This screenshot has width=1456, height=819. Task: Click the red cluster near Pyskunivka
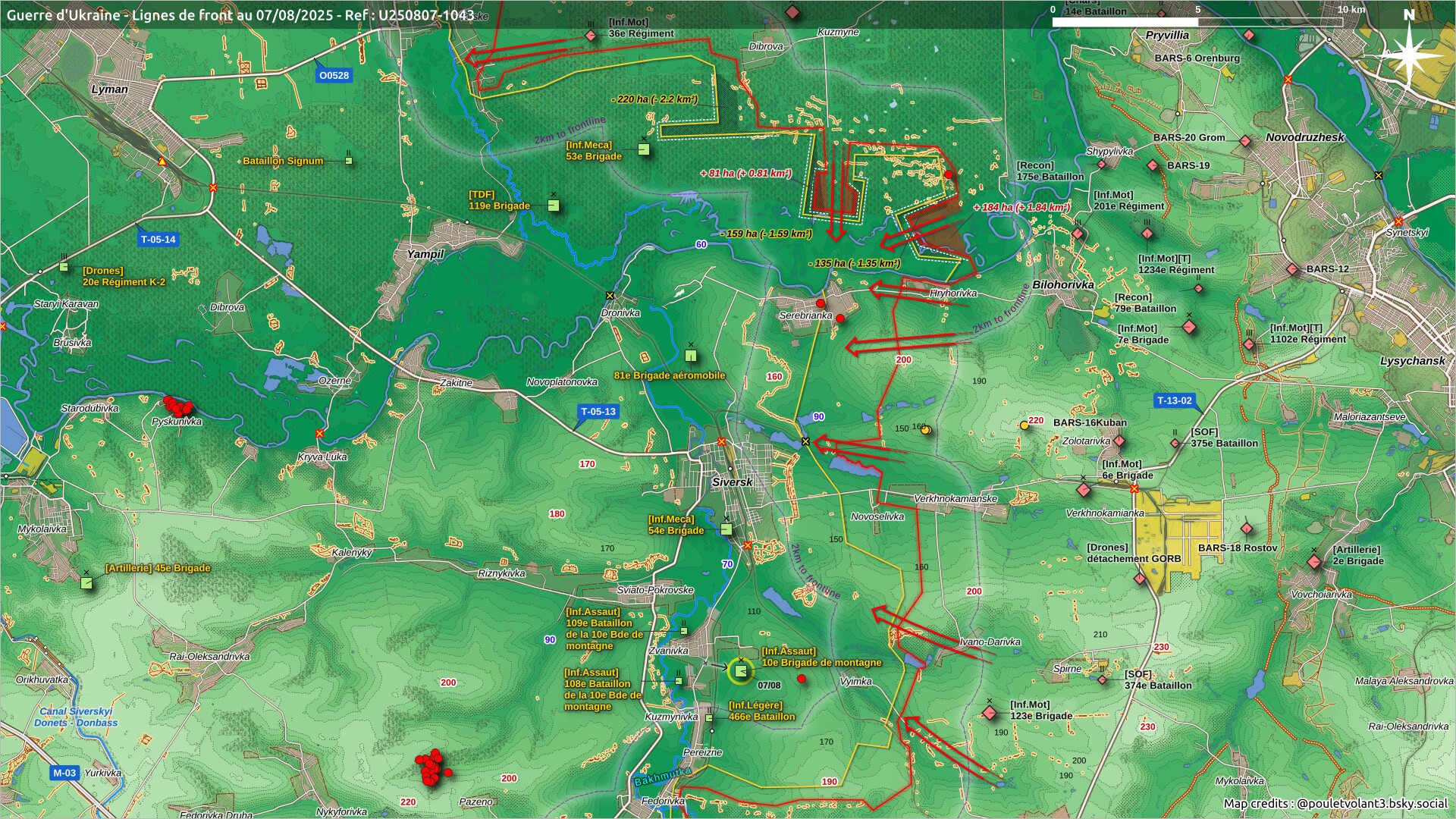(178, 407)
